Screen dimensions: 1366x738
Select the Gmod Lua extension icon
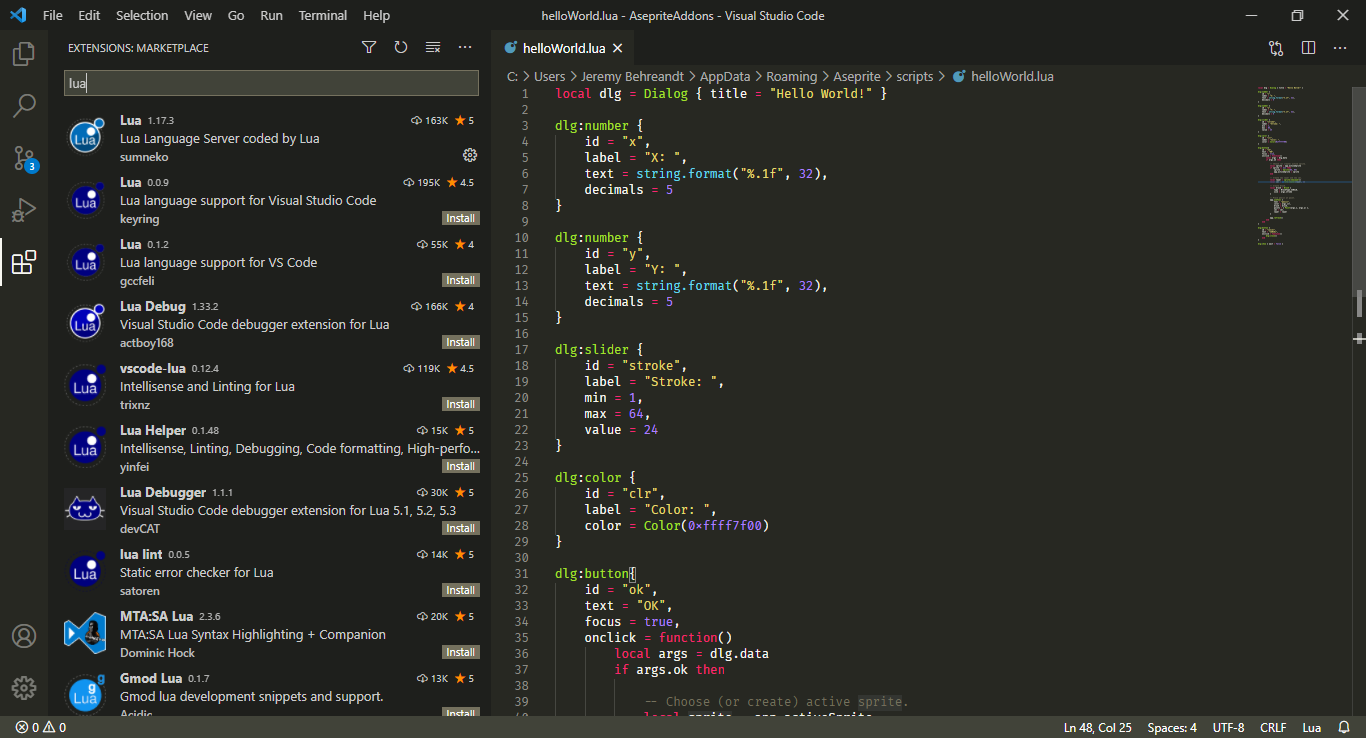[x=85, y=696]
